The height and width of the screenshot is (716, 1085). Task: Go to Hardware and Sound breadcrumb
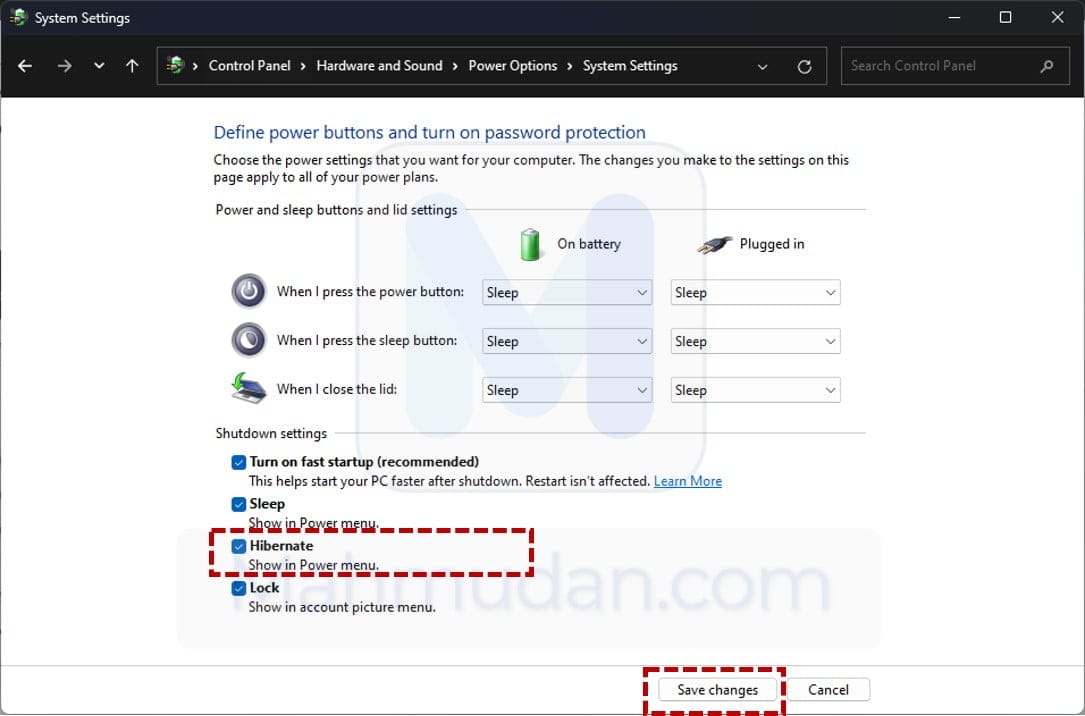379,66
